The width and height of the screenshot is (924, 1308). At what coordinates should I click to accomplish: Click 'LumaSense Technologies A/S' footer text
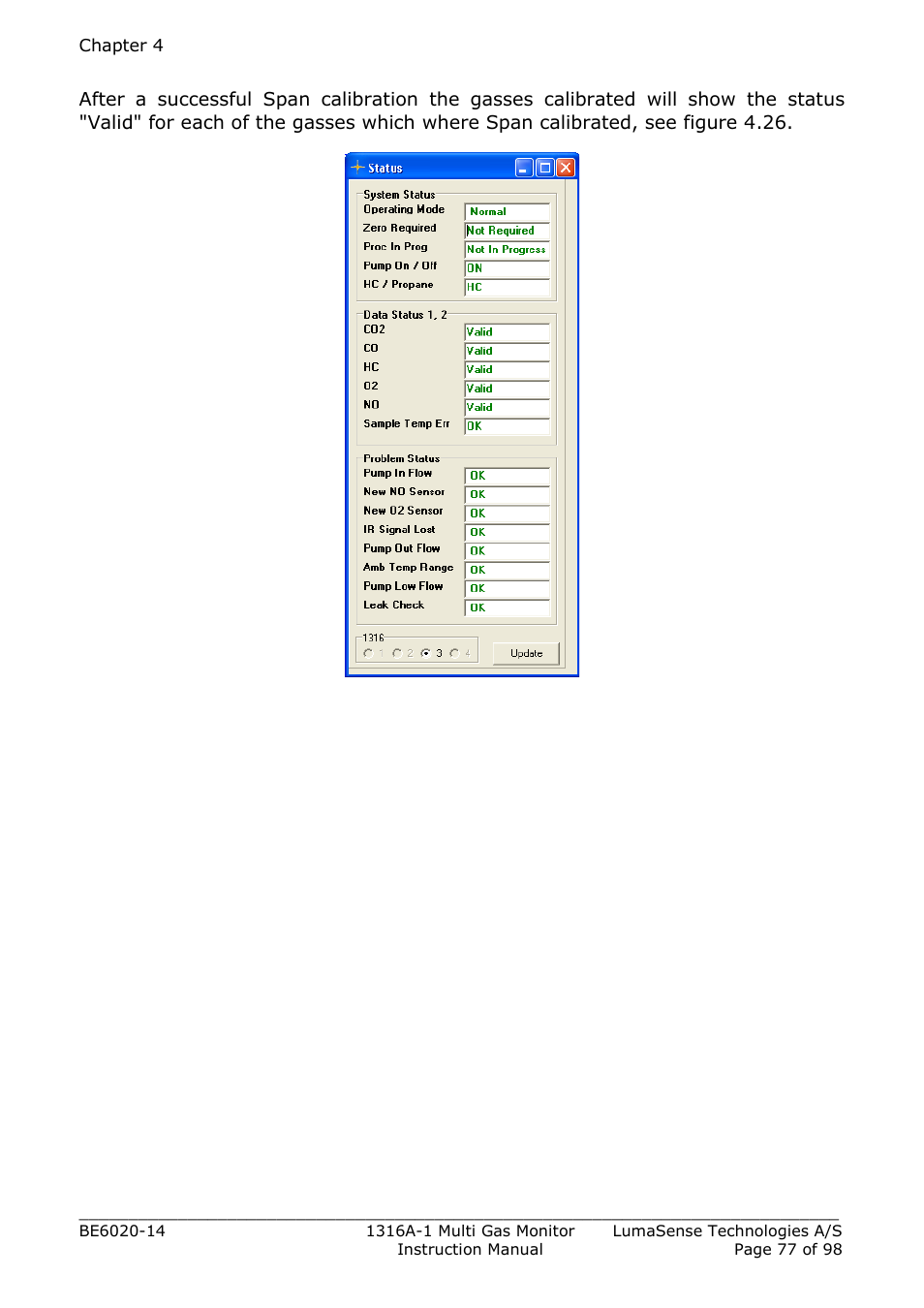click(x=727, y=1230)
